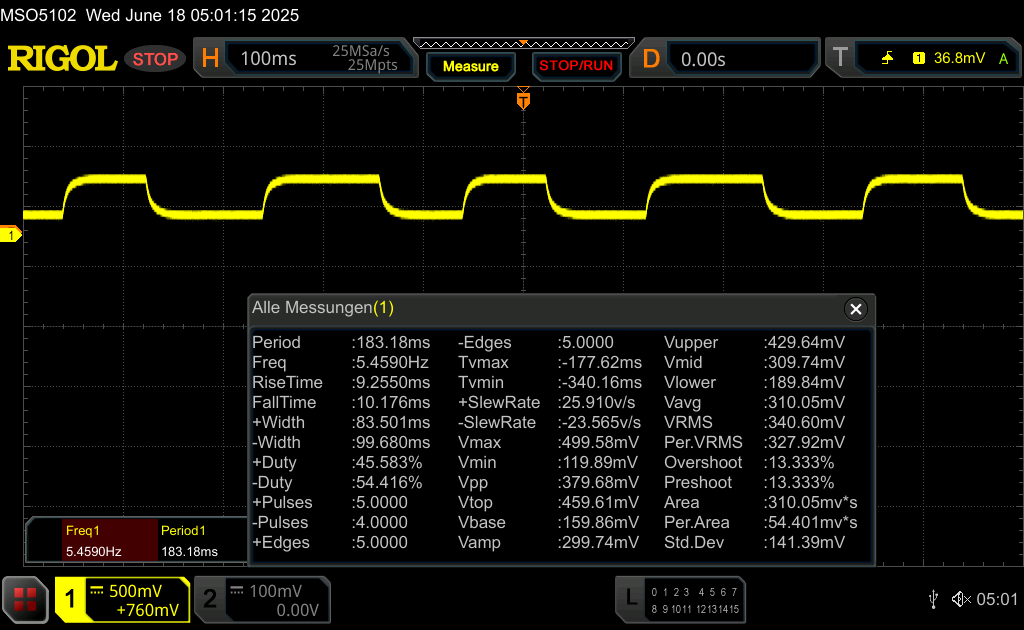This screenshot has width=1024, height=630.
Task: Click the Period 183.18ms measurement row
Action: (x=341, y=342)
